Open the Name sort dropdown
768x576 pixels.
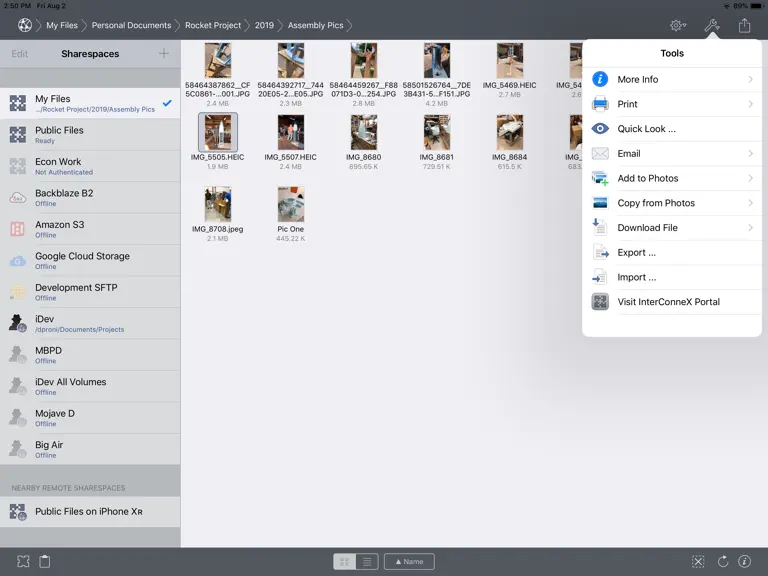point(409,561)
